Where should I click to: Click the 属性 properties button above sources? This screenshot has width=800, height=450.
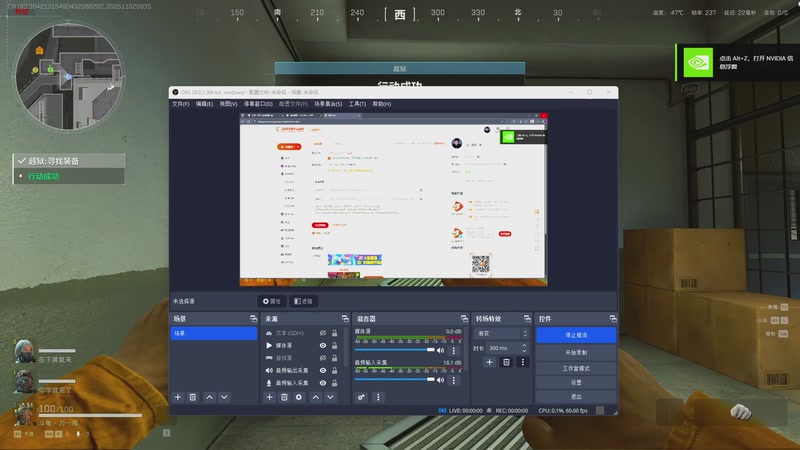tap(271, 301)
